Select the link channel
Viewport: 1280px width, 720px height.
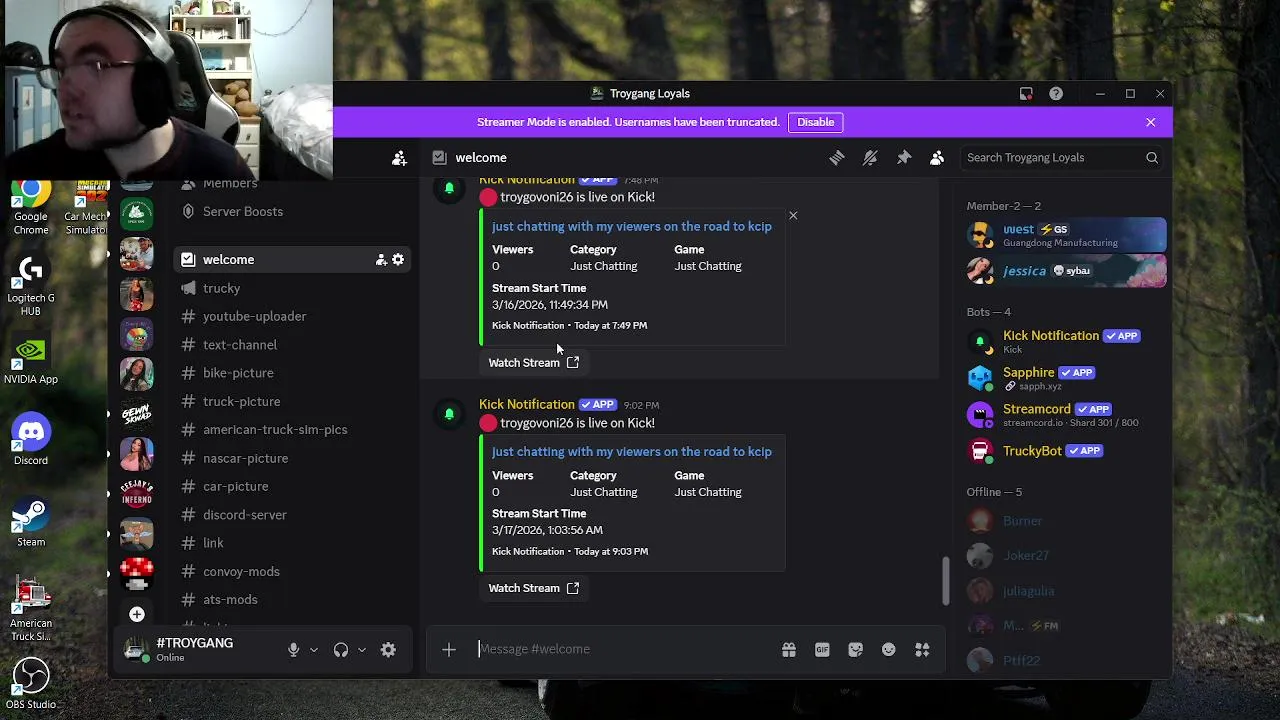(290, 543)
